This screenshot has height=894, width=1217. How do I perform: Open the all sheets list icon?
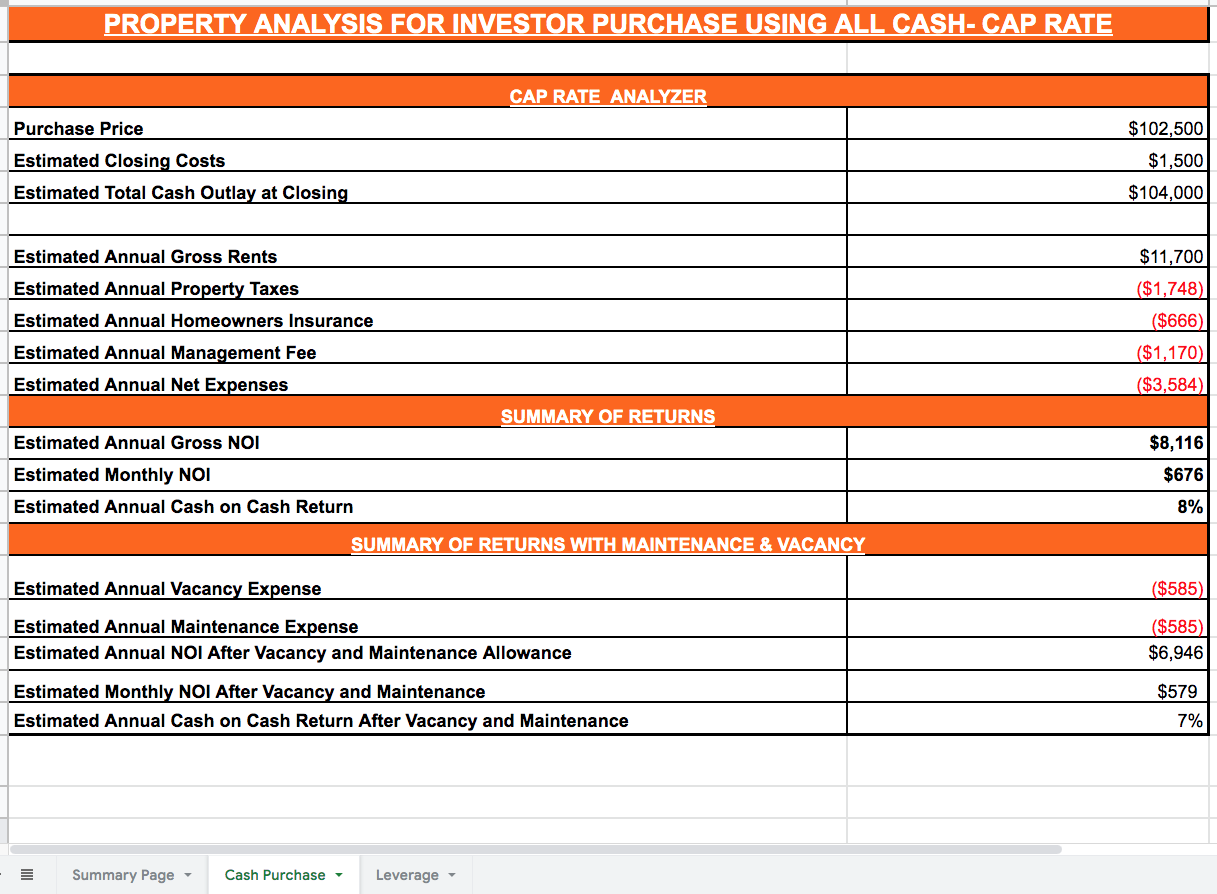(27, 875)
